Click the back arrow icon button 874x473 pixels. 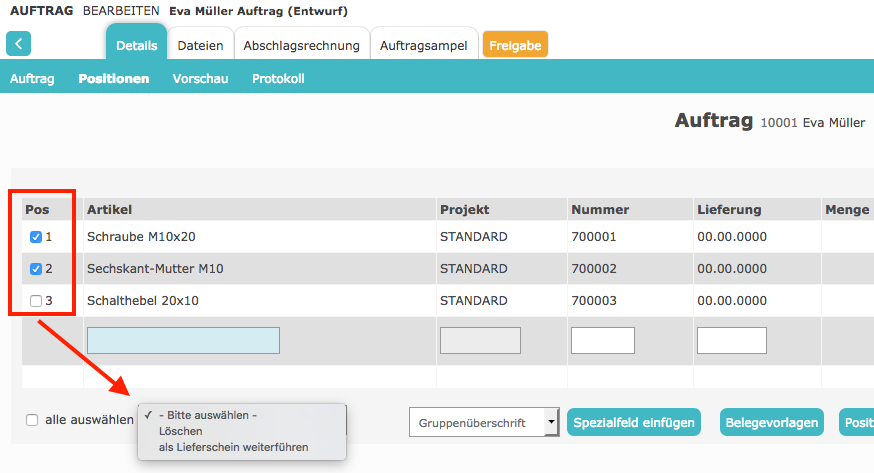coord(19,43)
